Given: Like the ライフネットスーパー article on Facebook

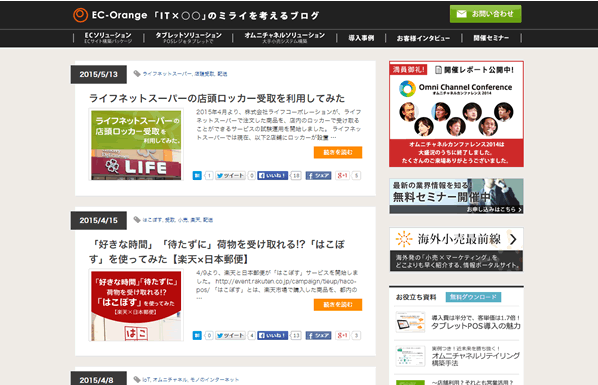Looking at the screenshot, I should pos(272,176).
